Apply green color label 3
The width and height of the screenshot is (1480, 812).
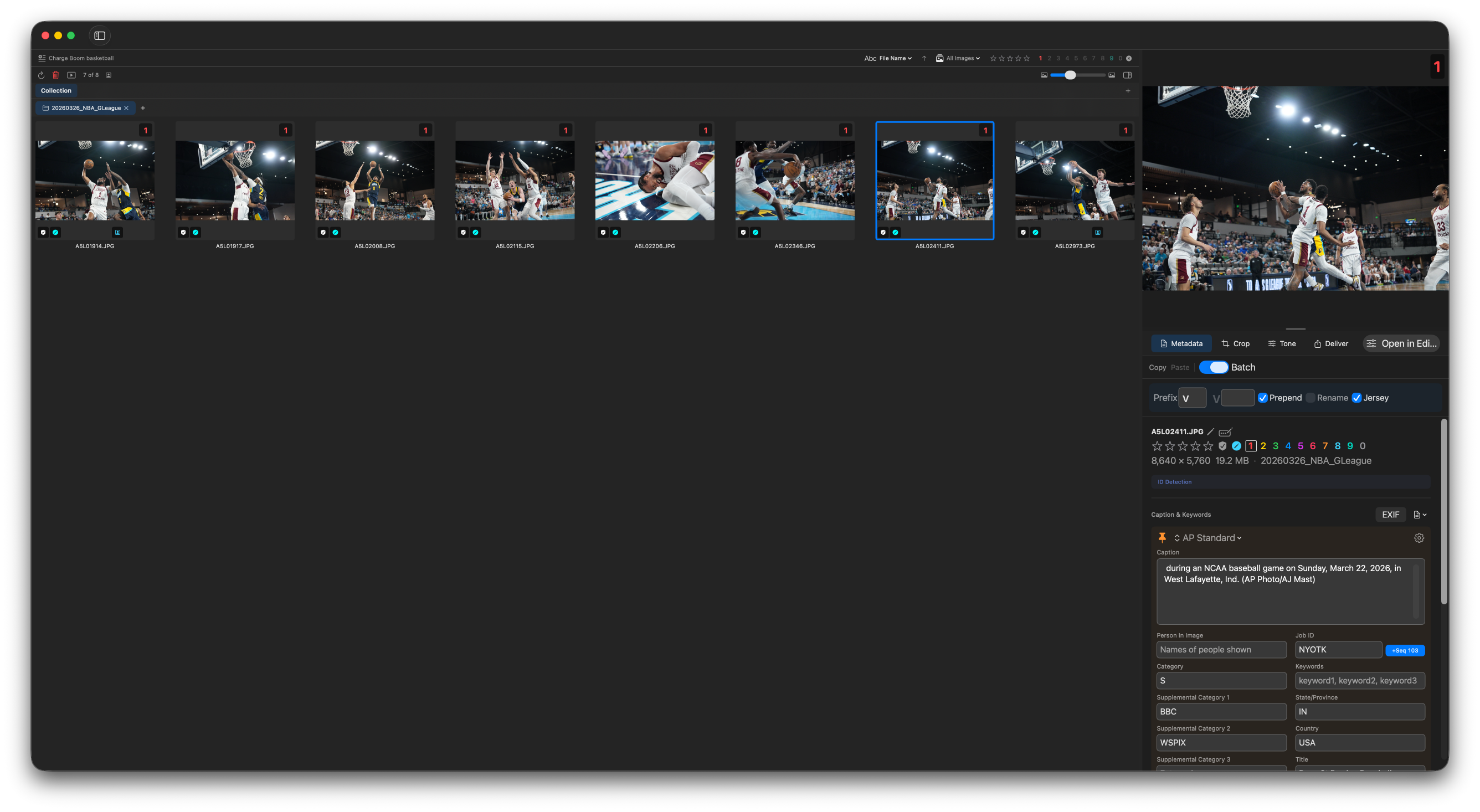point(1276,446)
